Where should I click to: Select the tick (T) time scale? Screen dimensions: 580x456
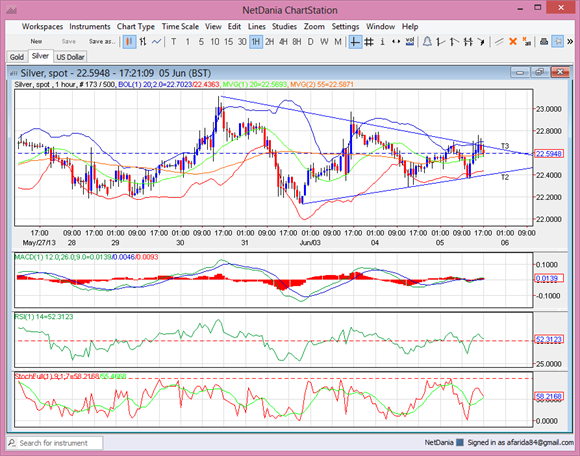173,42
